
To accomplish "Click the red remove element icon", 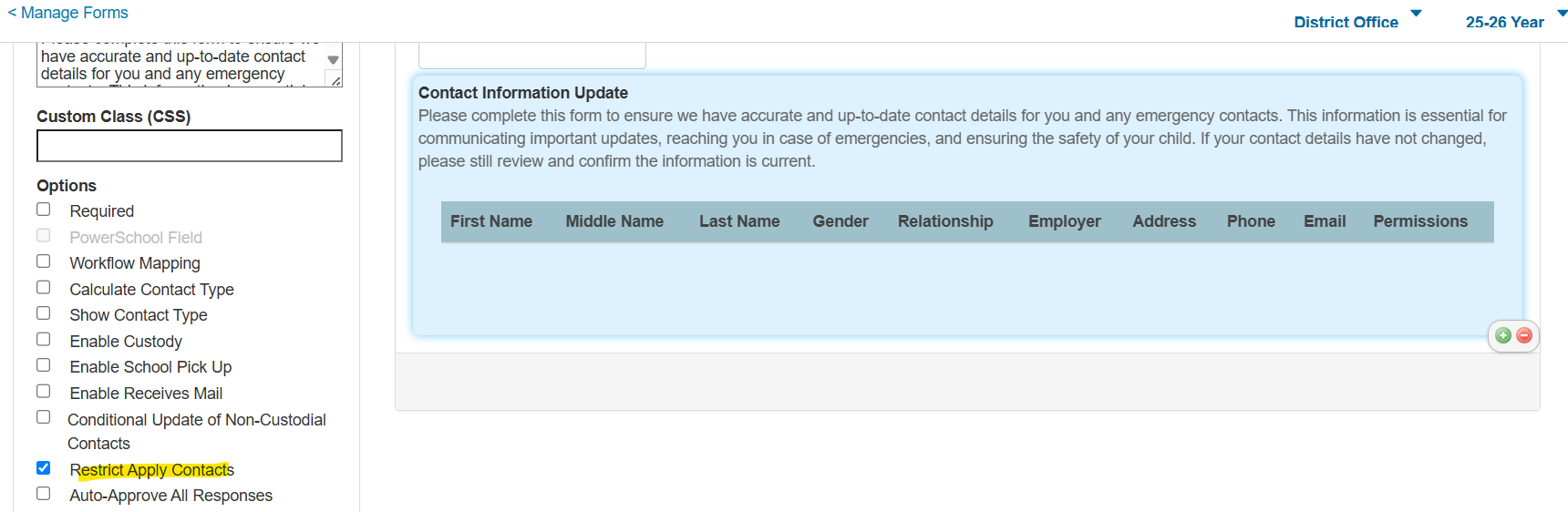I will coord(1523,335).
